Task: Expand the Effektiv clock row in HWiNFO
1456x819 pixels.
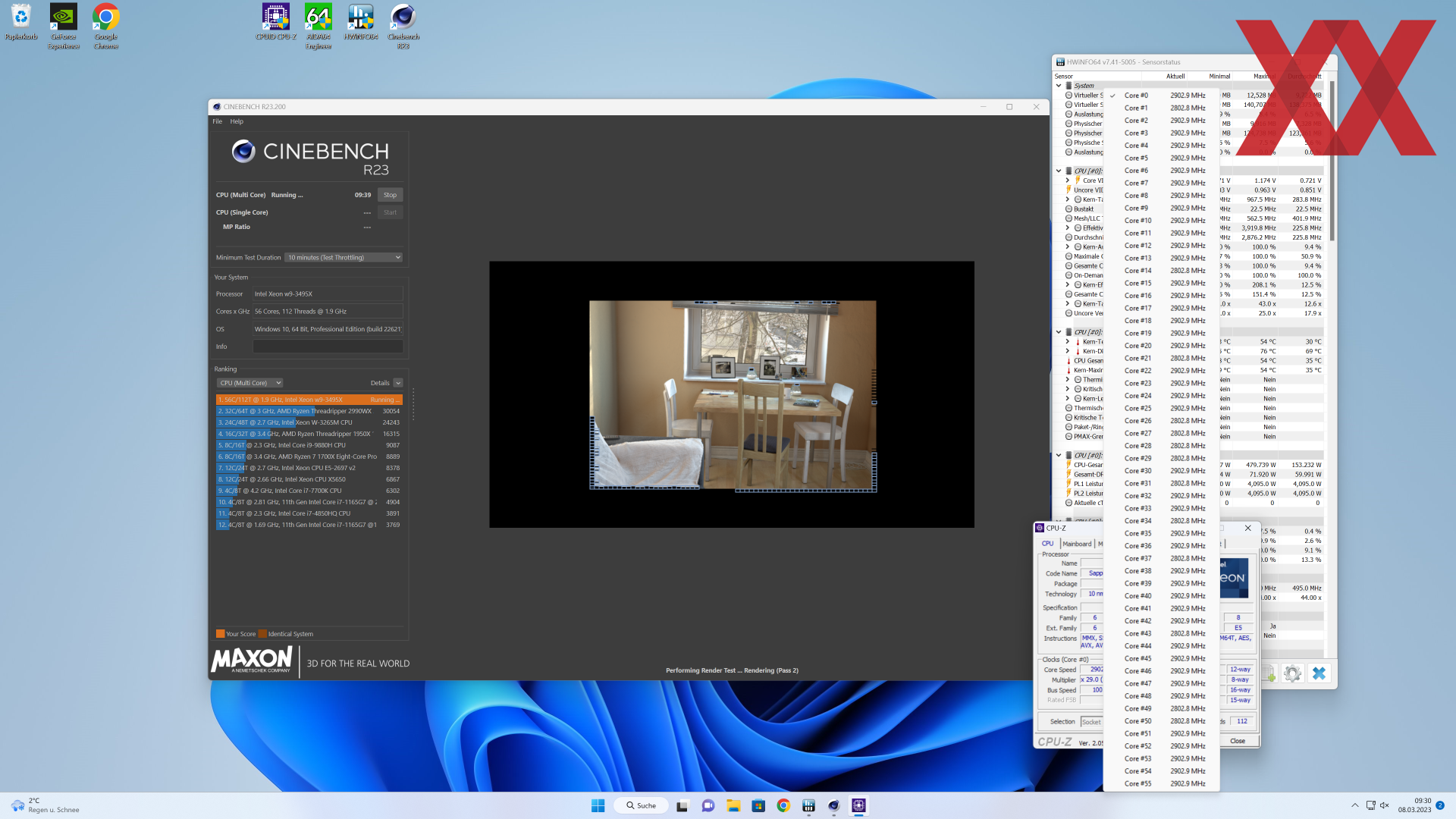Action: [x=1068, y=227]
